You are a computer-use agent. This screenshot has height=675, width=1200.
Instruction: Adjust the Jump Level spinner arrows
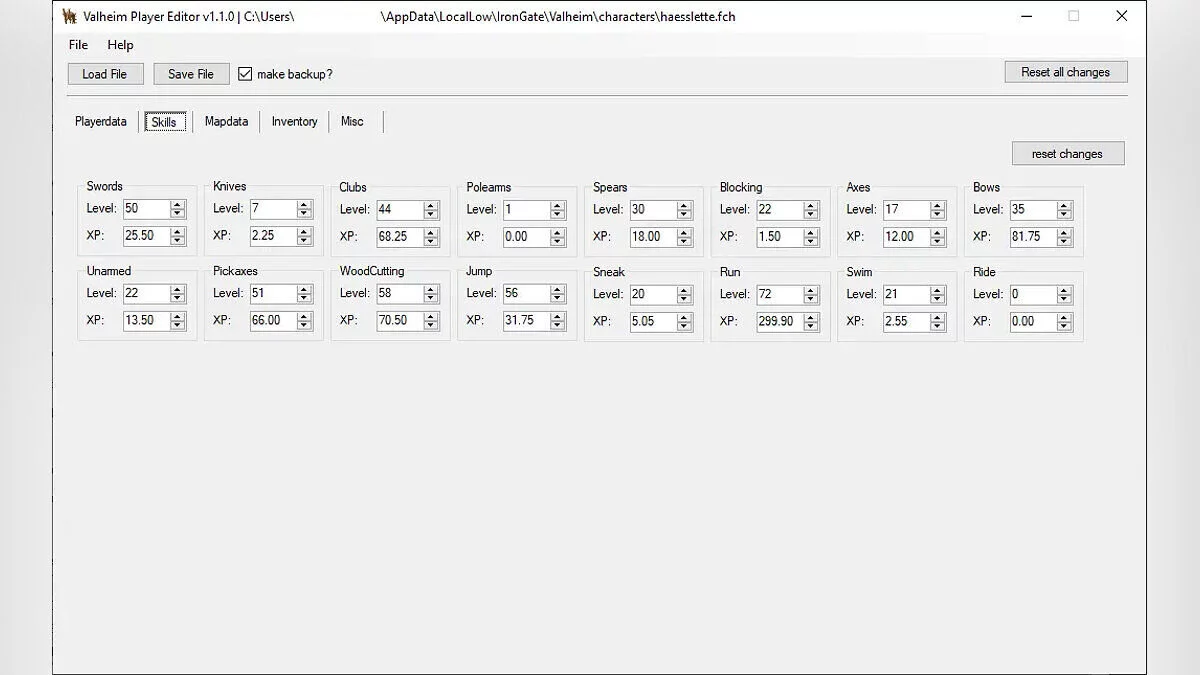click(x=558, y=294)
